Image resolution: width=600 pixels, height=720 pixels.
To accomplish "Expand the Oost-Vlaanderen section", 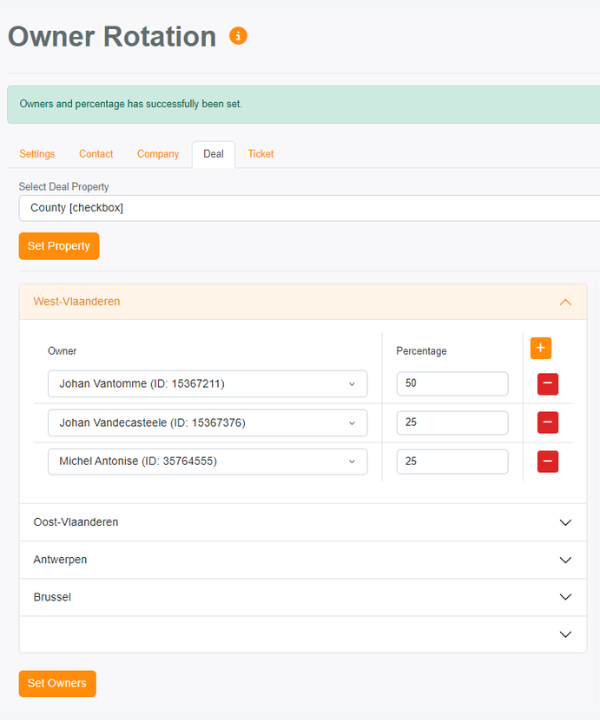I will click(565, 522).
